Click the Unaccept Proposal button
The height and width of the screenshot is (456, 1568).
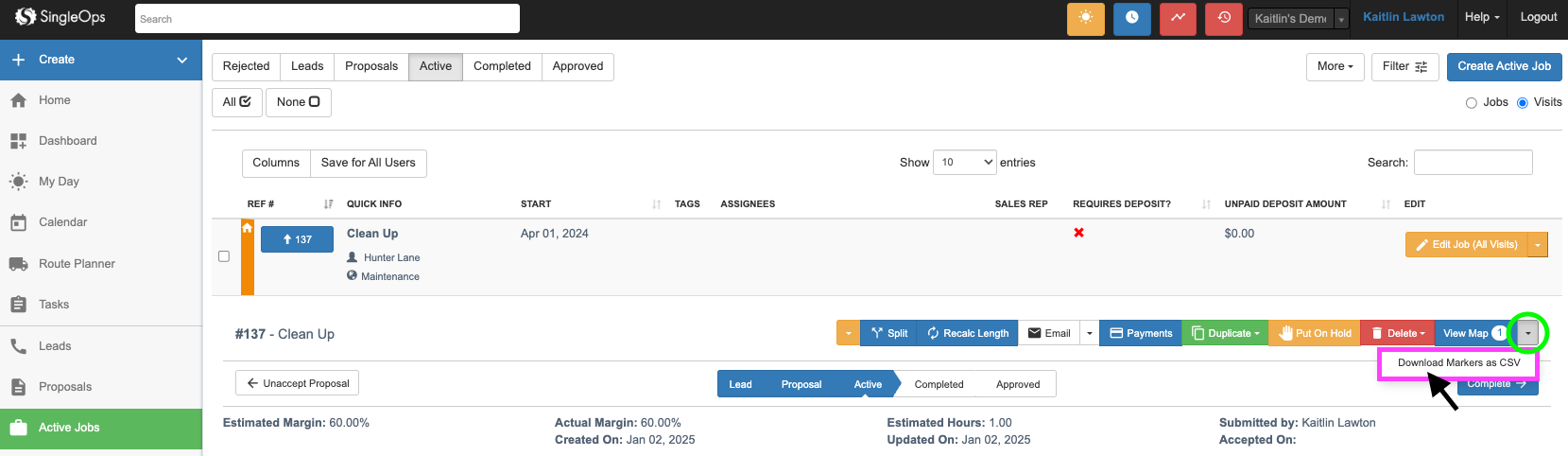point(297,383)
